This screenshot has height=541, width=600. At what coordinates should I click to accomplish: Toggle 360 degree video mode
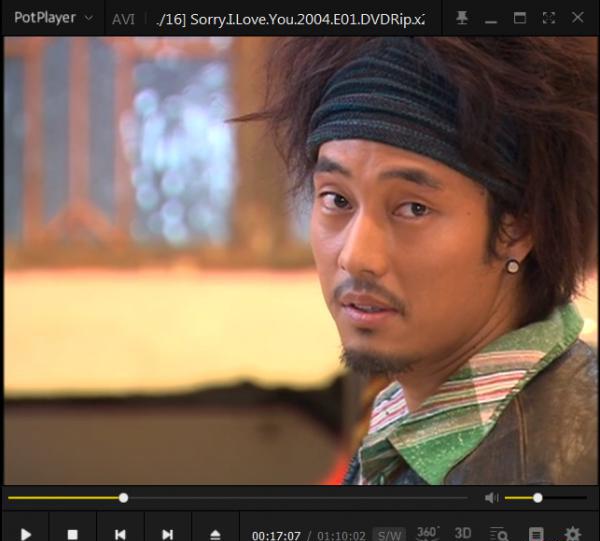pos(426,533)
